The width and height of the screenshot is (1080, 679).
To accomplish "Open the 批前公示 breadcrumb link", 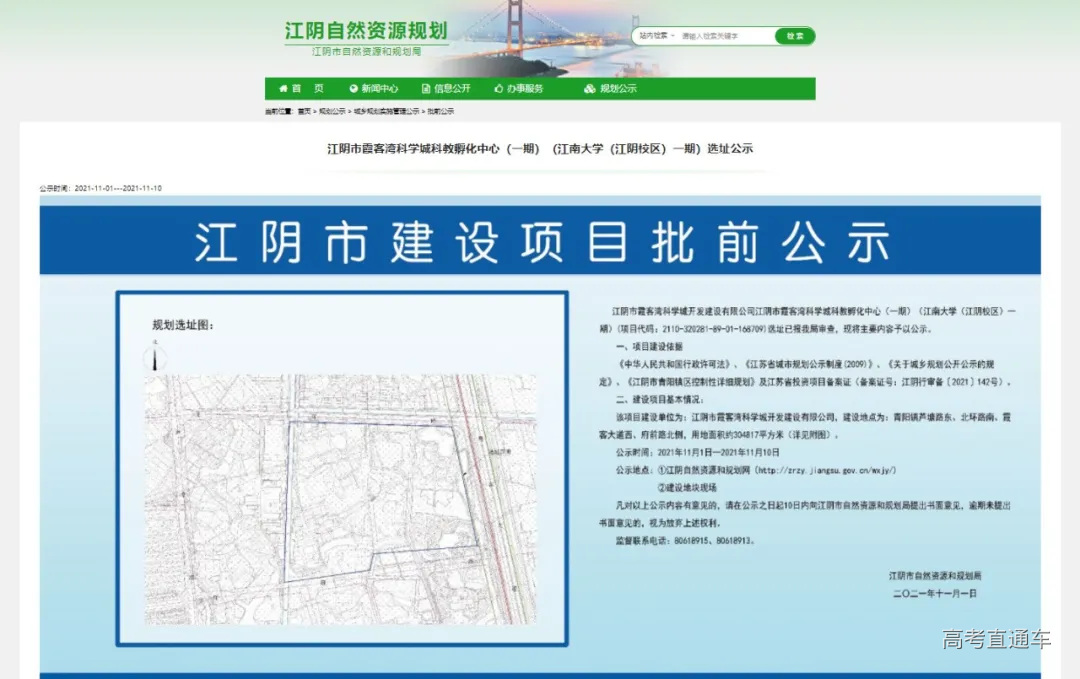I will click(441, 111).
